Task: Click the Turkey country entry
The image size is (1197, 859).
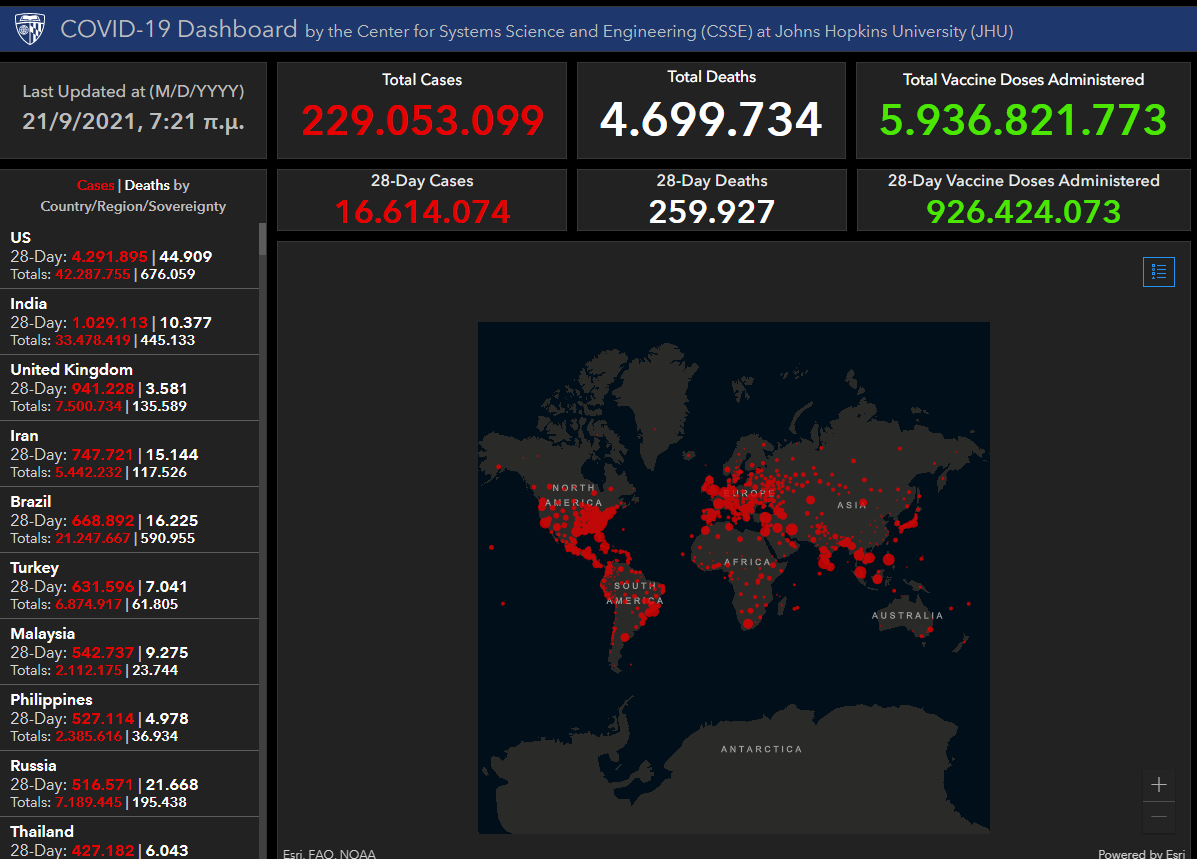Action: (x=129, y=586)
